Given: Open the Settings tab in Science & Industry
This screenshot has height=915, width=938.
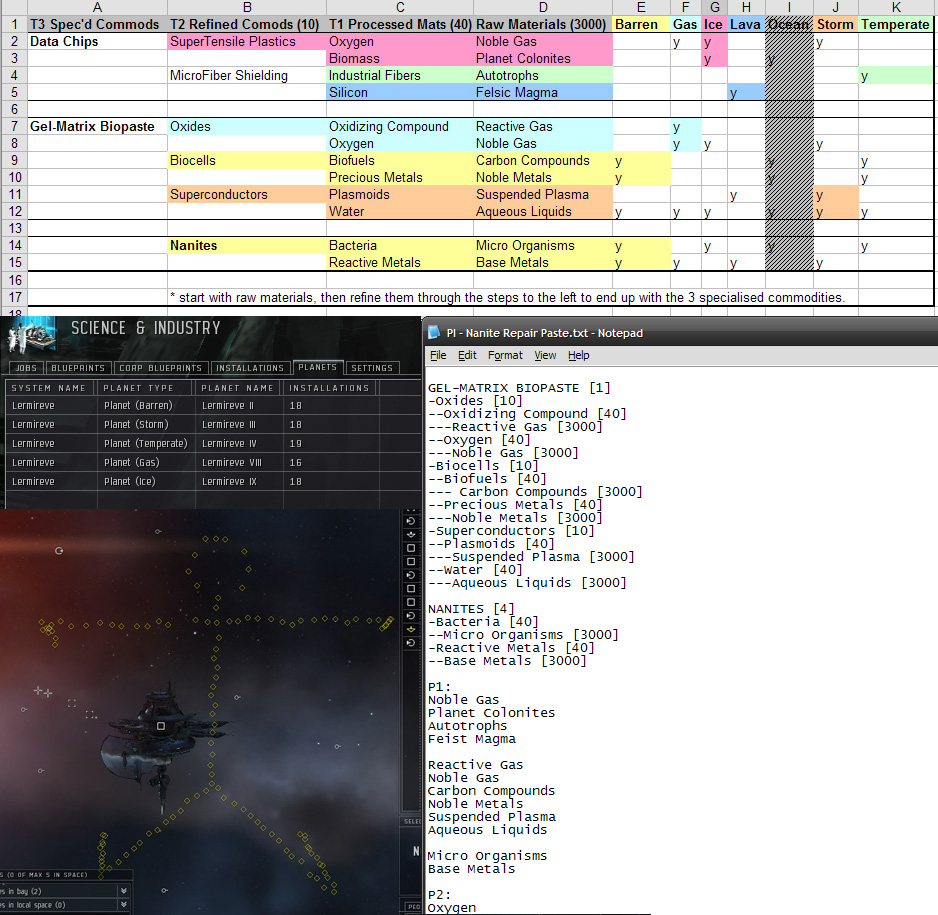Looking at the screenshot, I should point(372,368).
